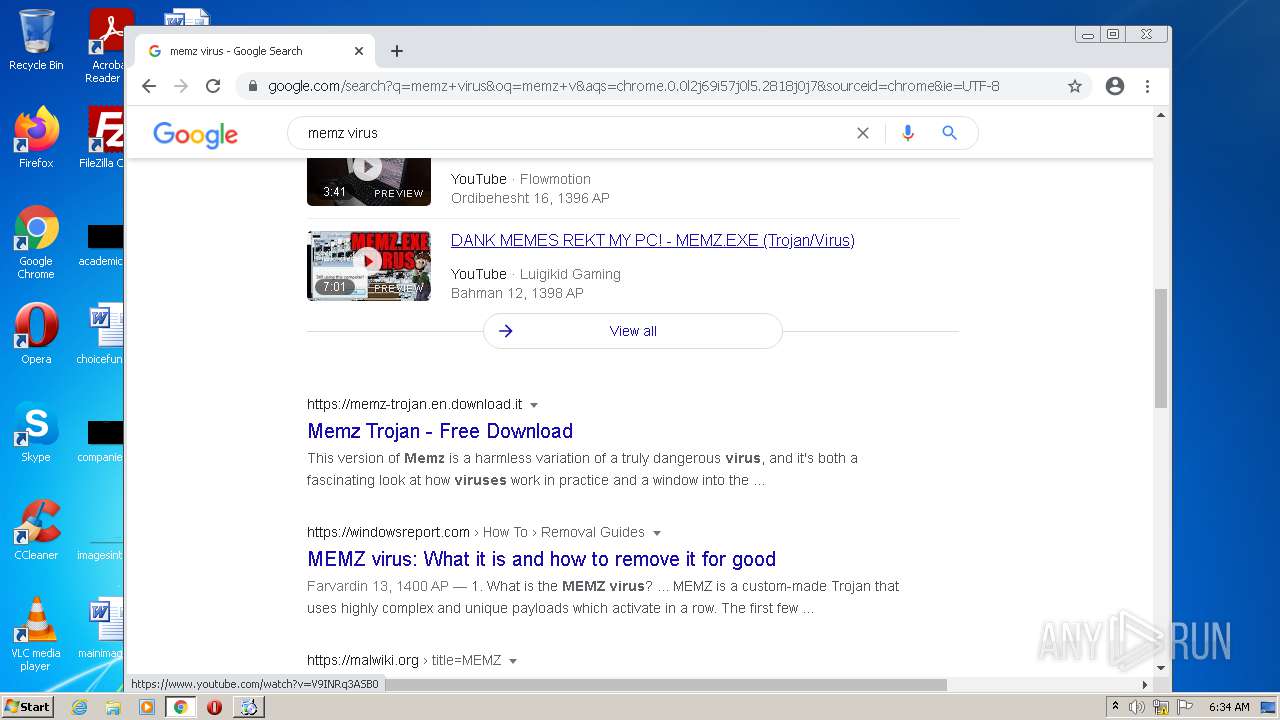Viewport: 1280px width, 720px height.
Task: Click the page's scroll-down arrow
Action: tap(1161, 668)
